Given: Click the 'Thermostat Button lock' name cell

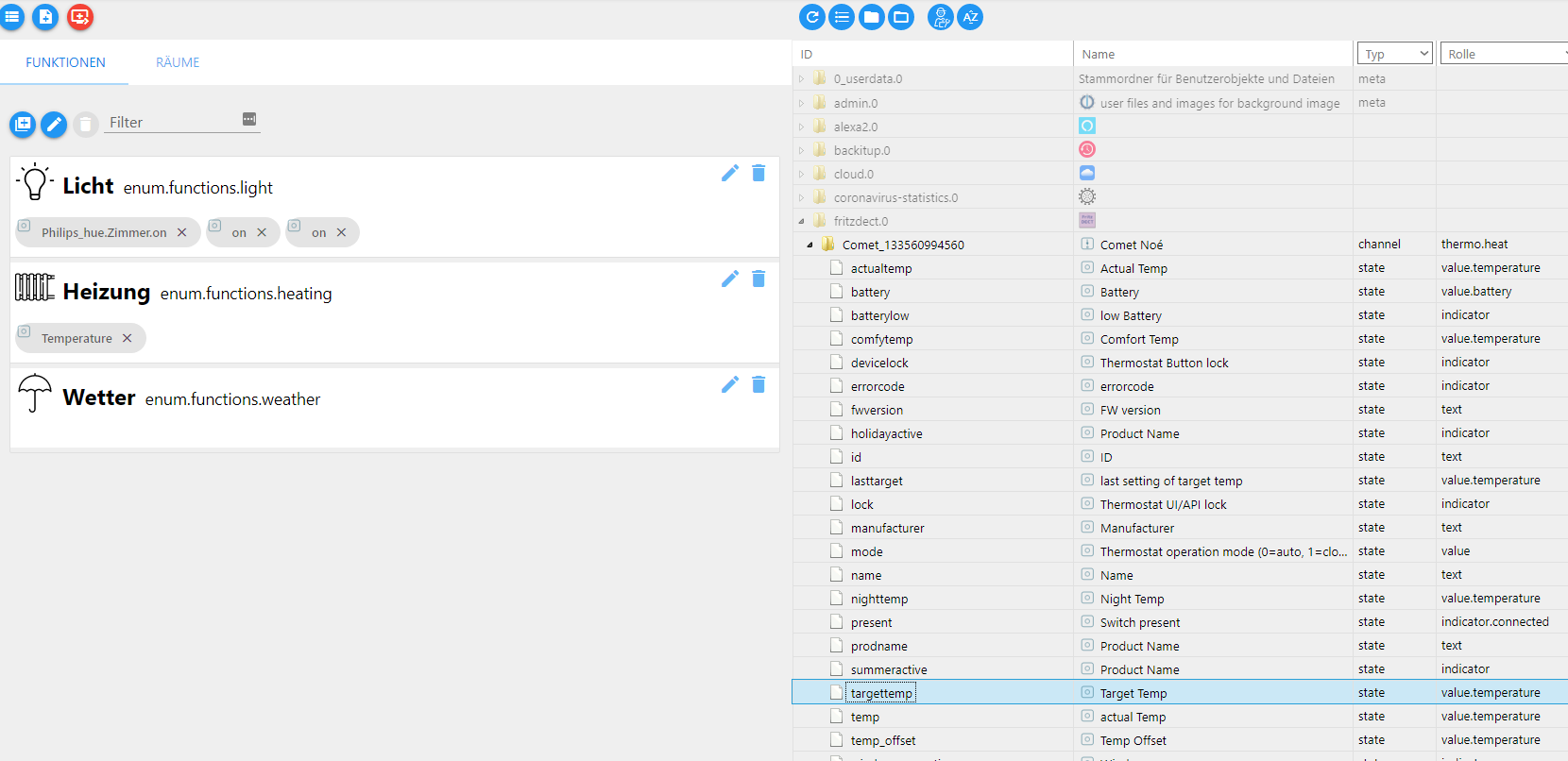Looking at the screenshot, I should [x=1164, y=363].
